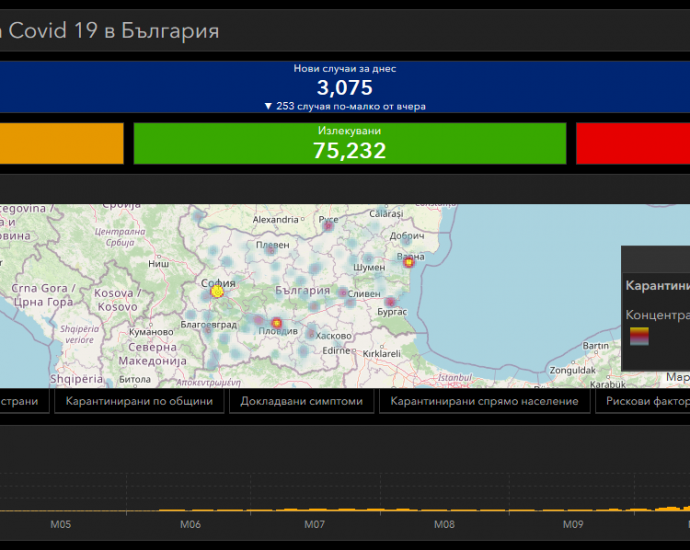
Task: Click the Kosova / Kosovo label
Action: tap(117, 300)
